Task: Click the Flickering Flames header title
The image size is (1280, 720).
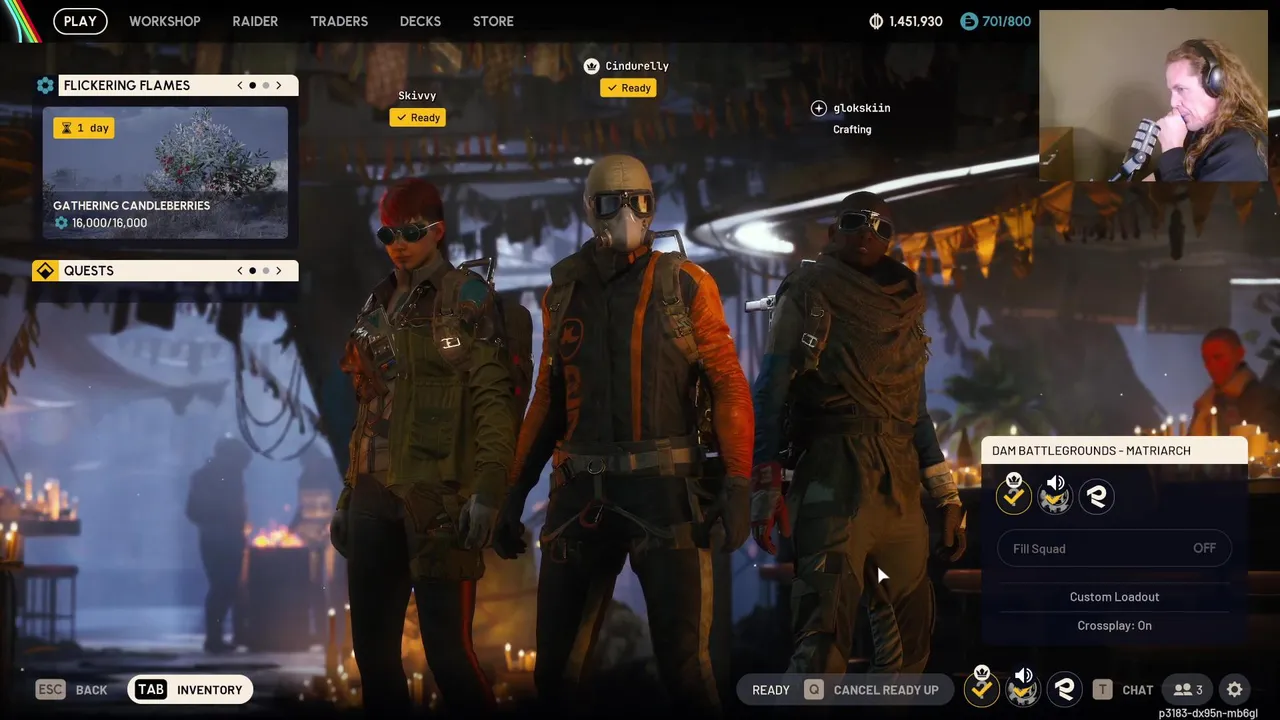Action: (x=127, y=86)
